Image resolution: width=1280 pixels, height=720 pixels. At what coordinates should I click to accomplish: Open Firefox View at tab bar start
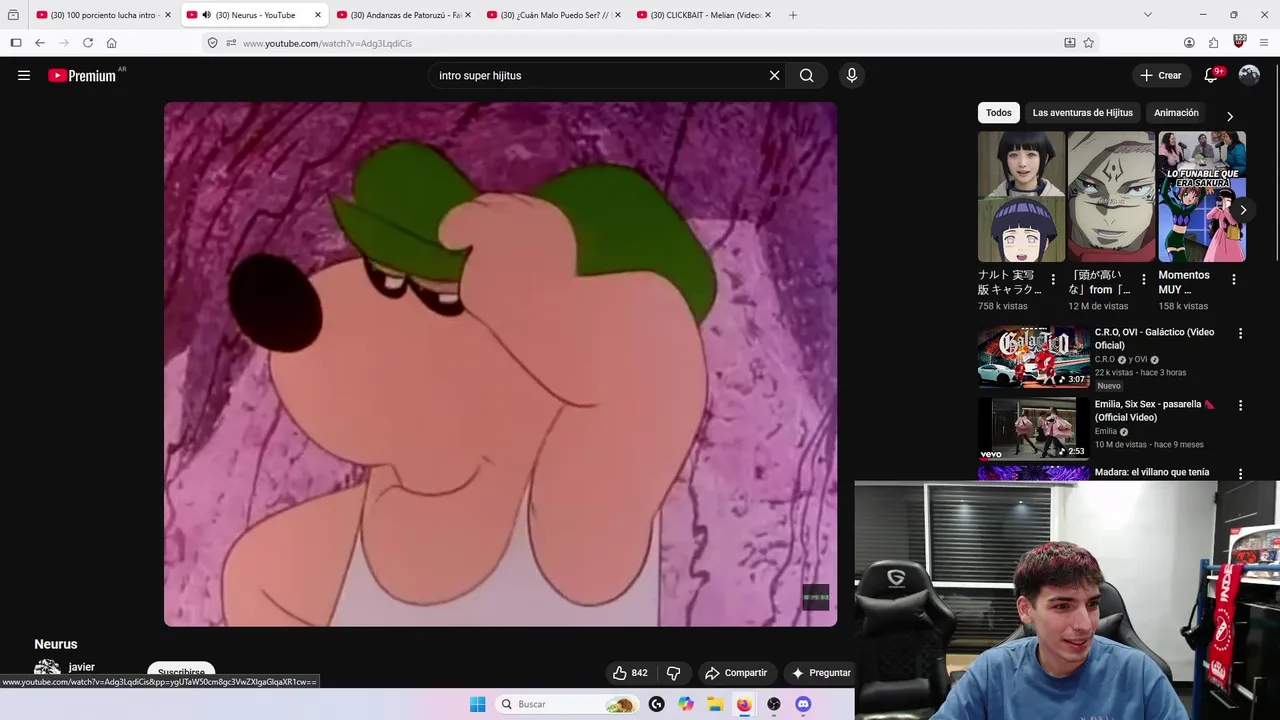pyautogui.click(x=13, y=15)
